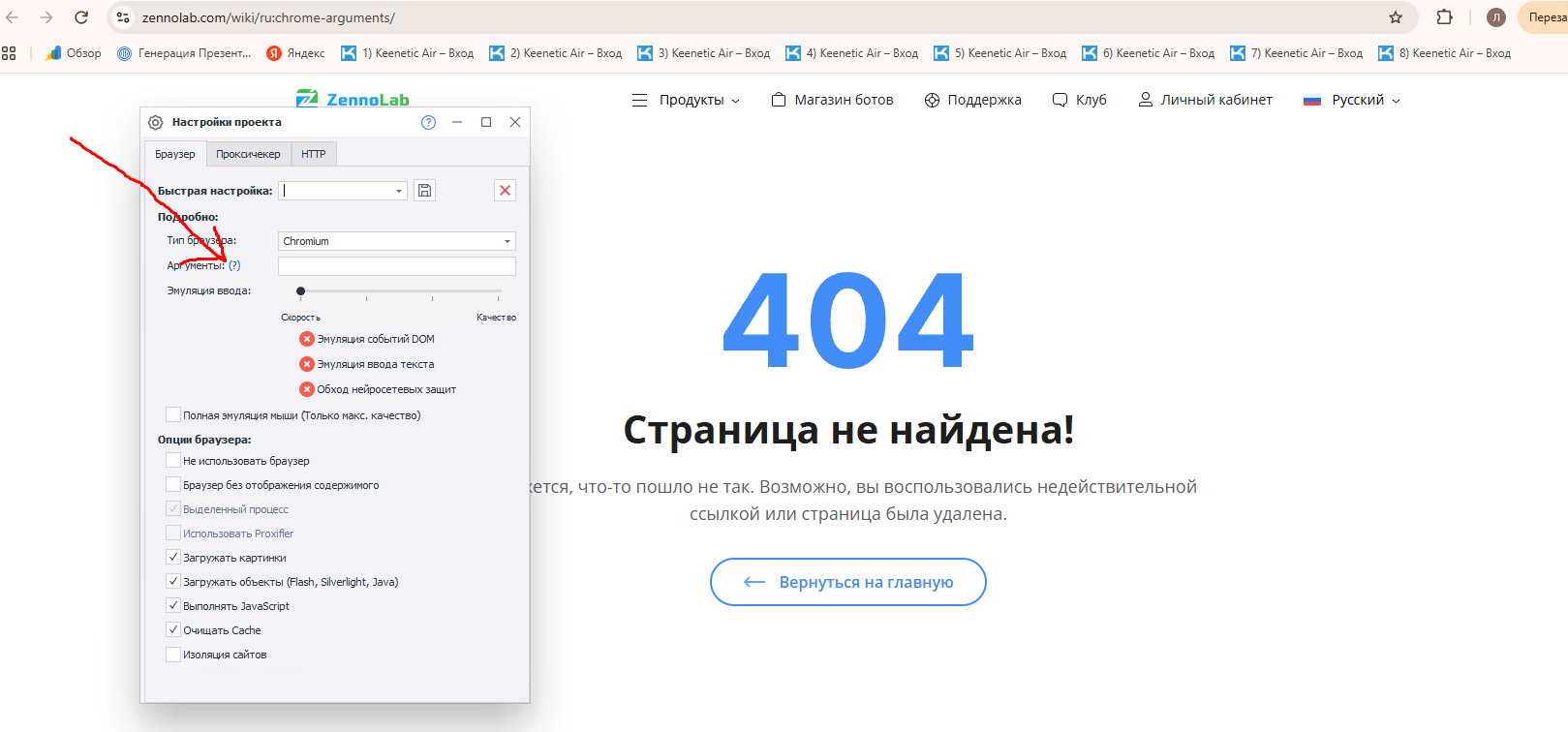Switch to the HTTP tab
Viewport: 1568px width, 732px height.
click(x=313, y=154)
